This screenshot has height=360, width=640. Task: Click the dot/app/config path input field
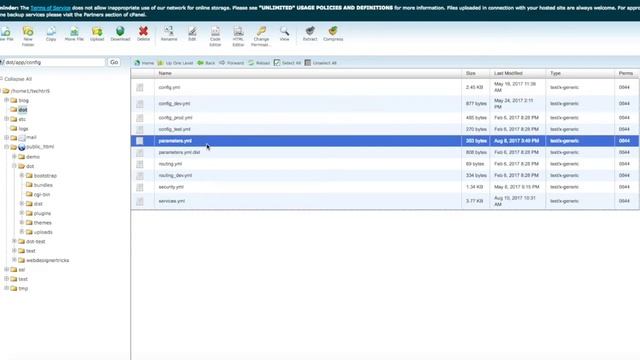tap(53, 62)
